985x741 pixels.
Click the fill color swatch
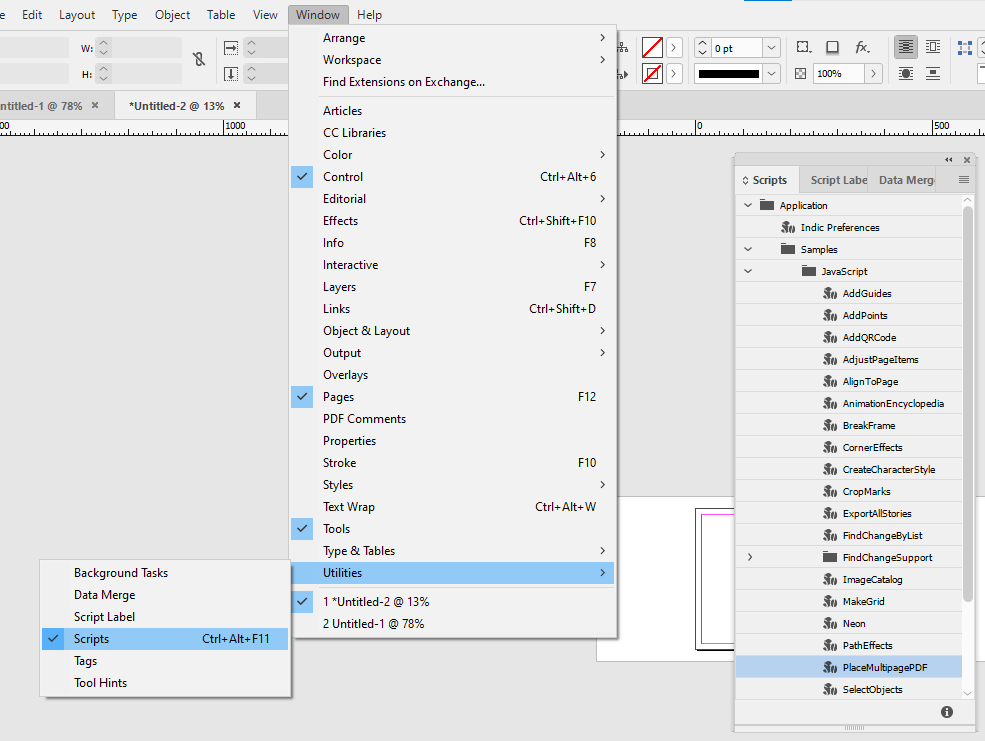(x=652, y=48)
